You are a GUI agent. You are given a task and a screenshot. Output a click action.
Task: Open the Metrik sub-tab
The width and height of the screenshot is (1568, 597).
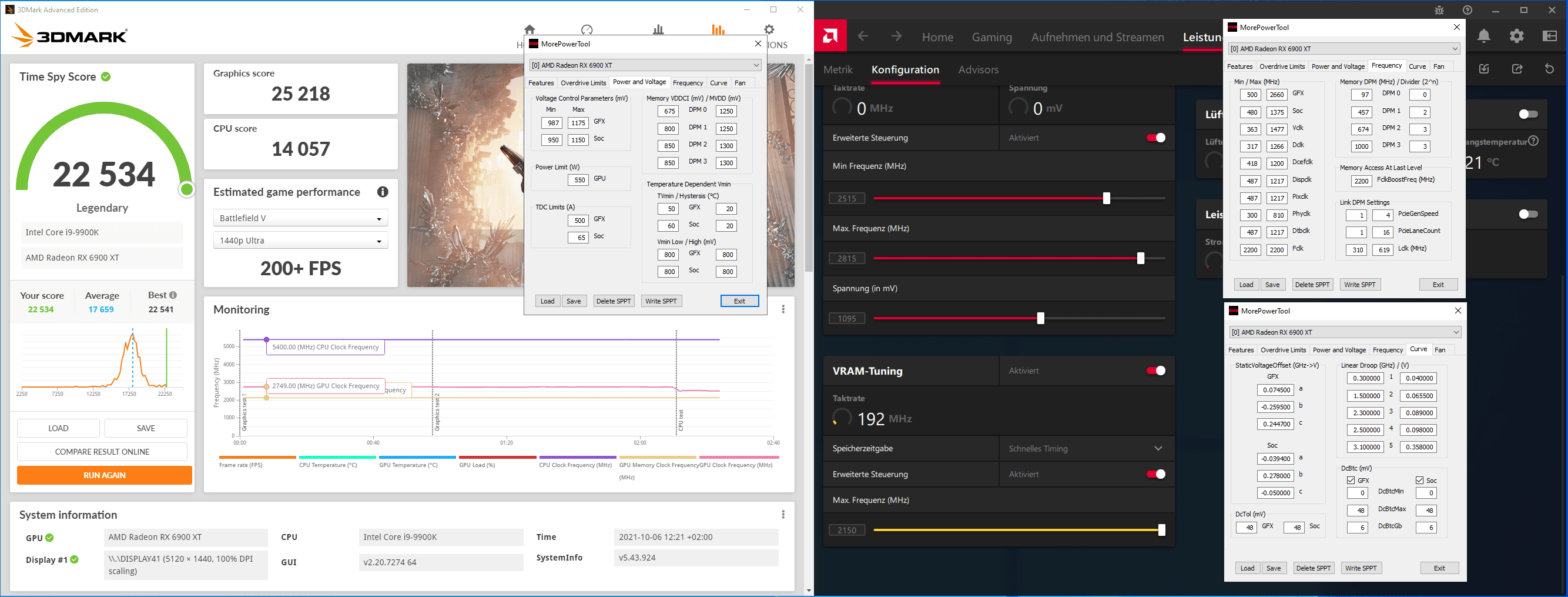click(x=837, y=69)
